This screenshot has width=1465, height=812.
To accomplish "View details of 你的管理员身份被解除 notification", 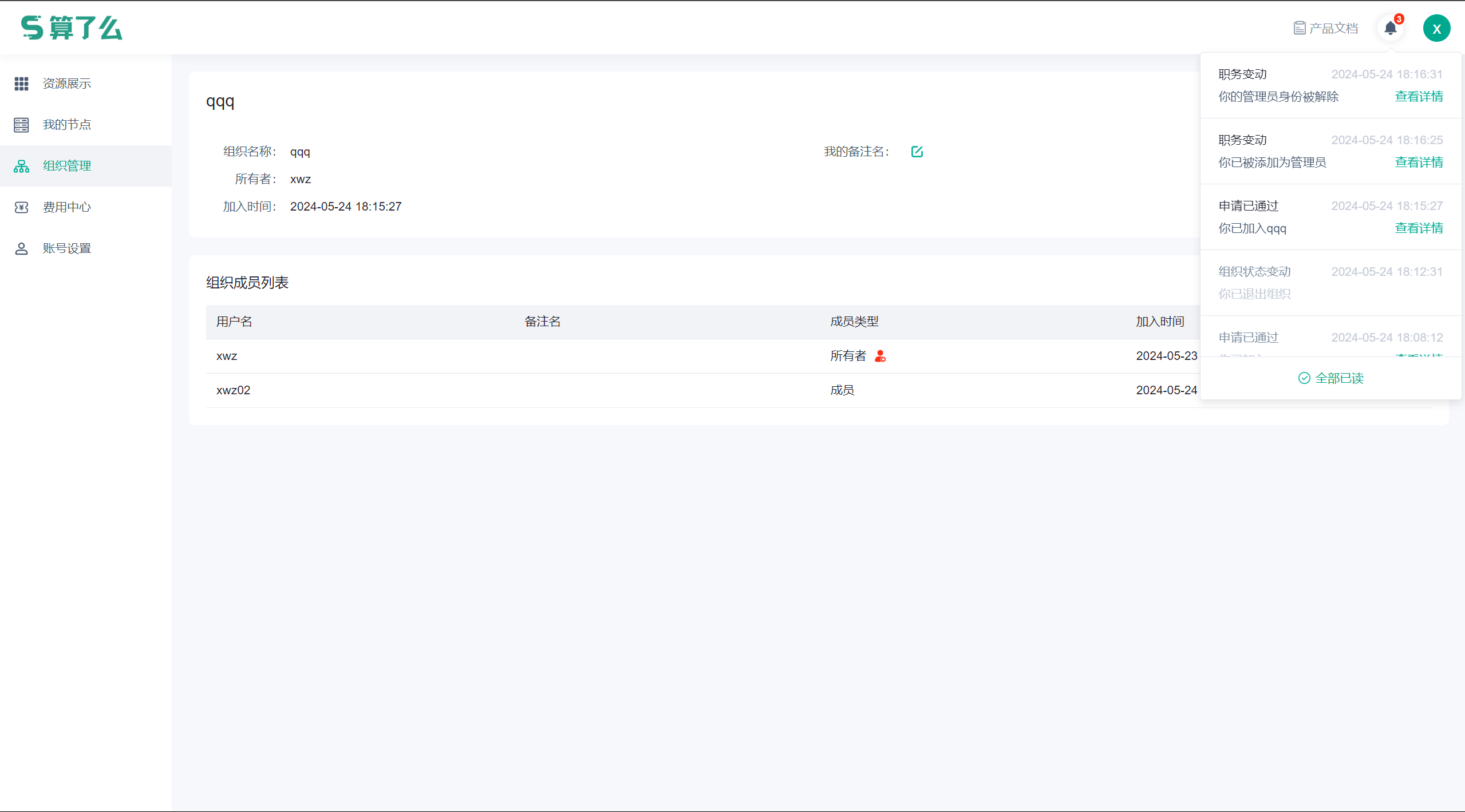I will pos(1419,97).
